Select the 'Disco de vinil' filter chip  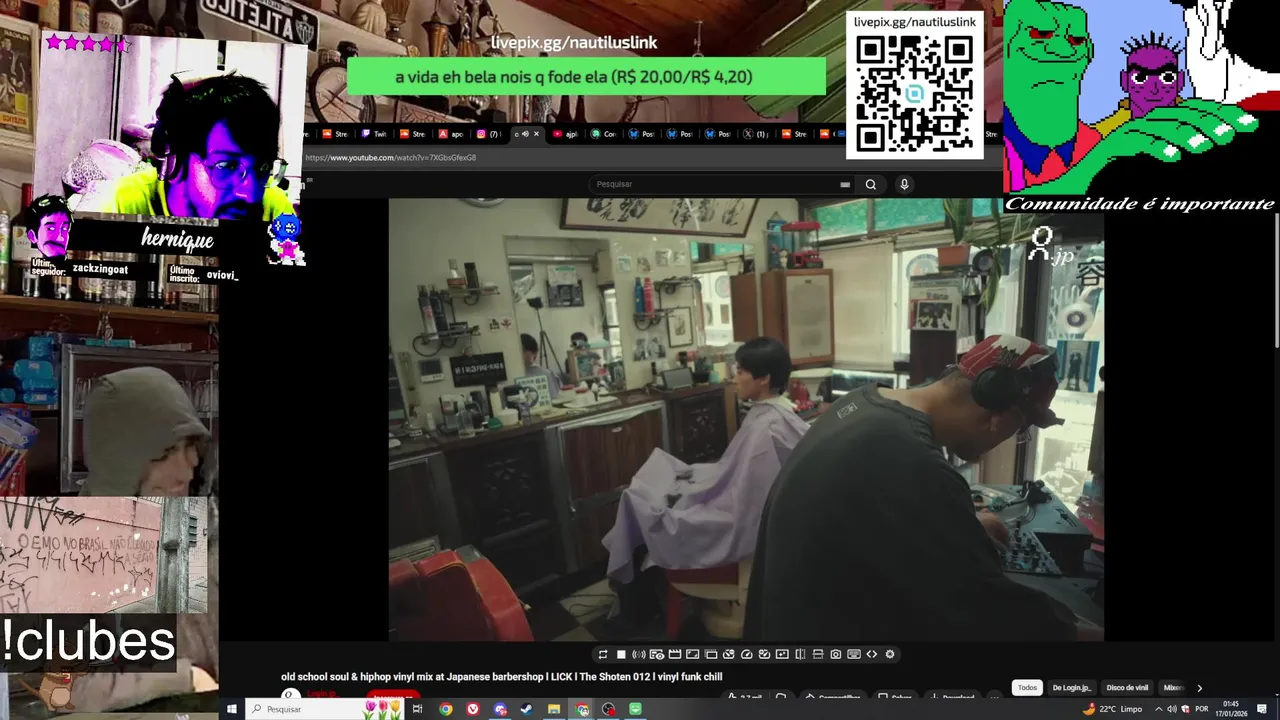[1128, 688]
